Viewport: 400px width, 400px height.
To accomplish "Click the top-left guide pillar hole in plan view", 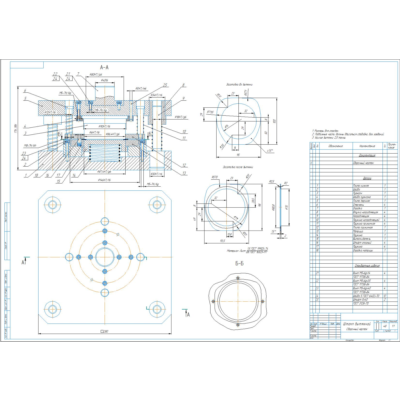I will click(x=52, y=205).
